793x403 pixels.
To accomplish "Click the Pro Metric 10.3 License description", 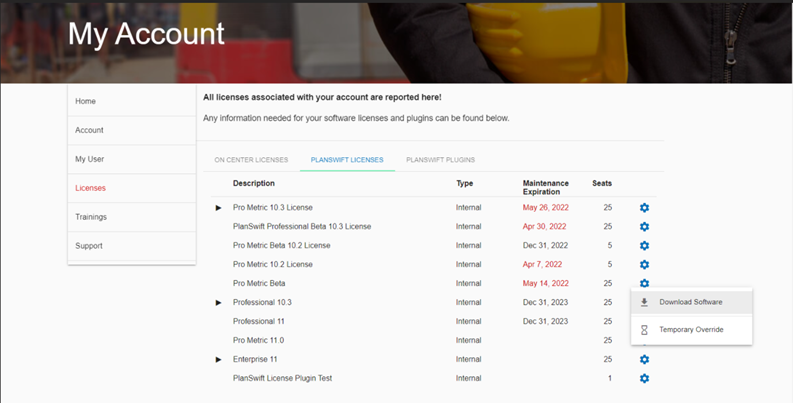I will point(273,208).
